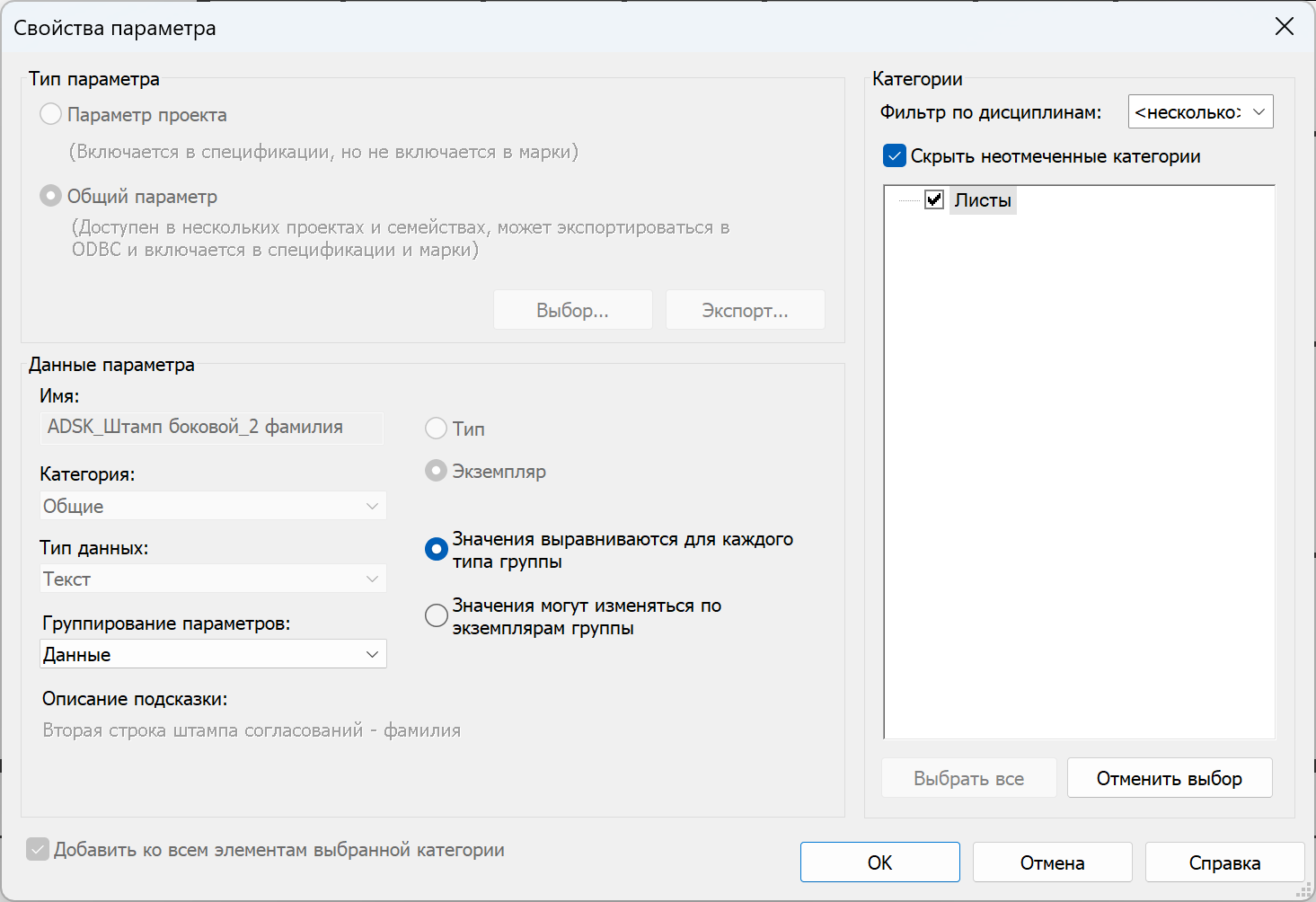This screenshot has width=1316, height=902.
Task: Click the Имя parameter name field
Action: coord(212,428)
